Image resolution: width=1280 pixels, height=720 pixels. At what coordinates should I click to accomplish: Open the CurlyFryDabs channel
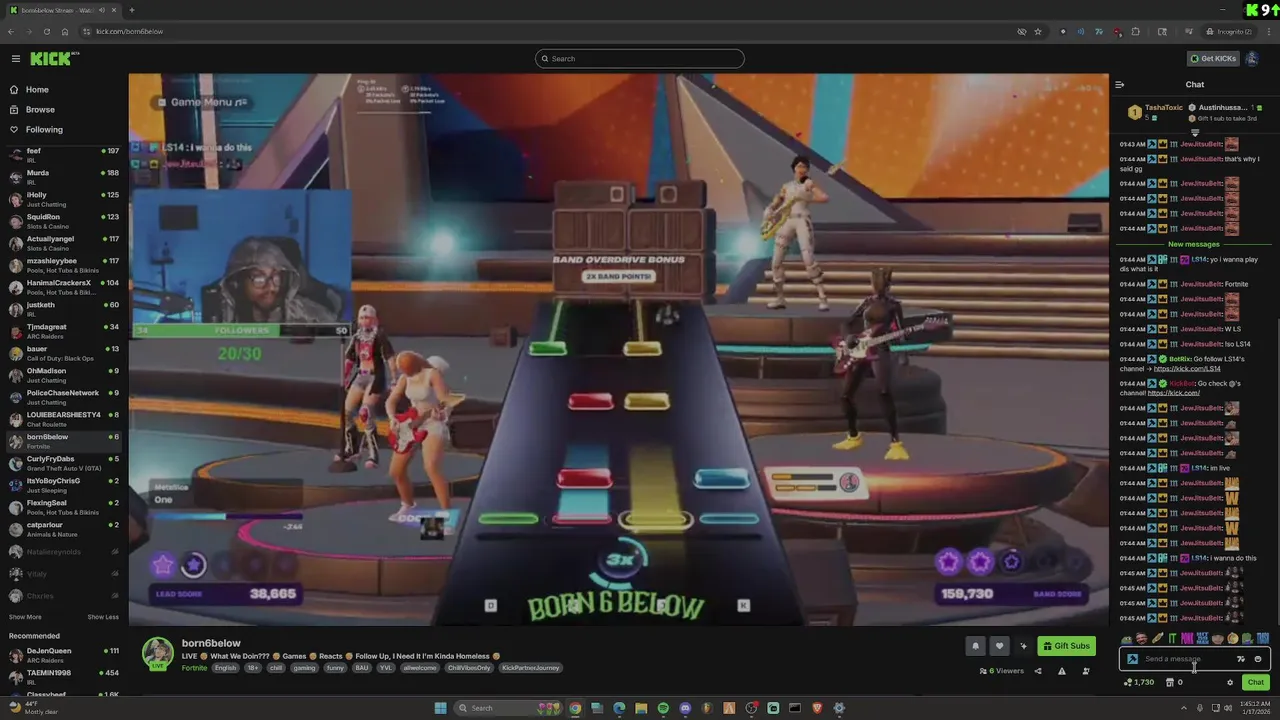coord(64,463)
